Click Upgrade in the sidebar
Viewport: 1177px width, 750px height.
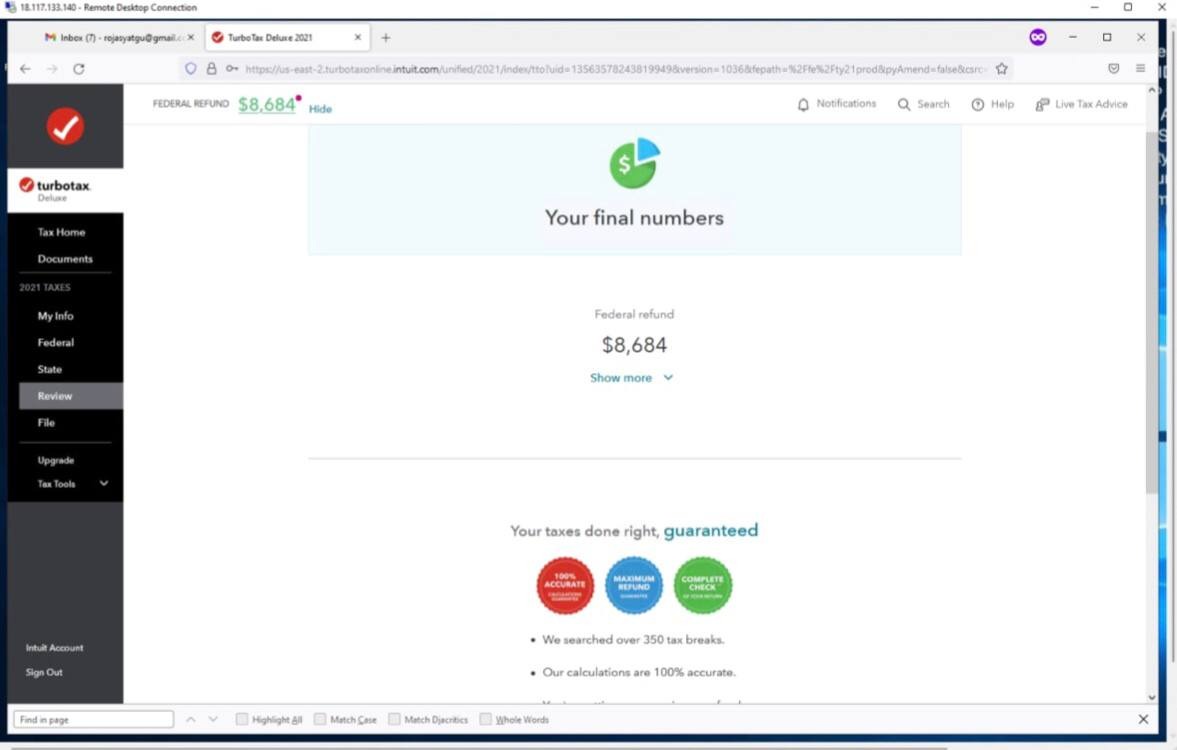(x=56, y=460)
